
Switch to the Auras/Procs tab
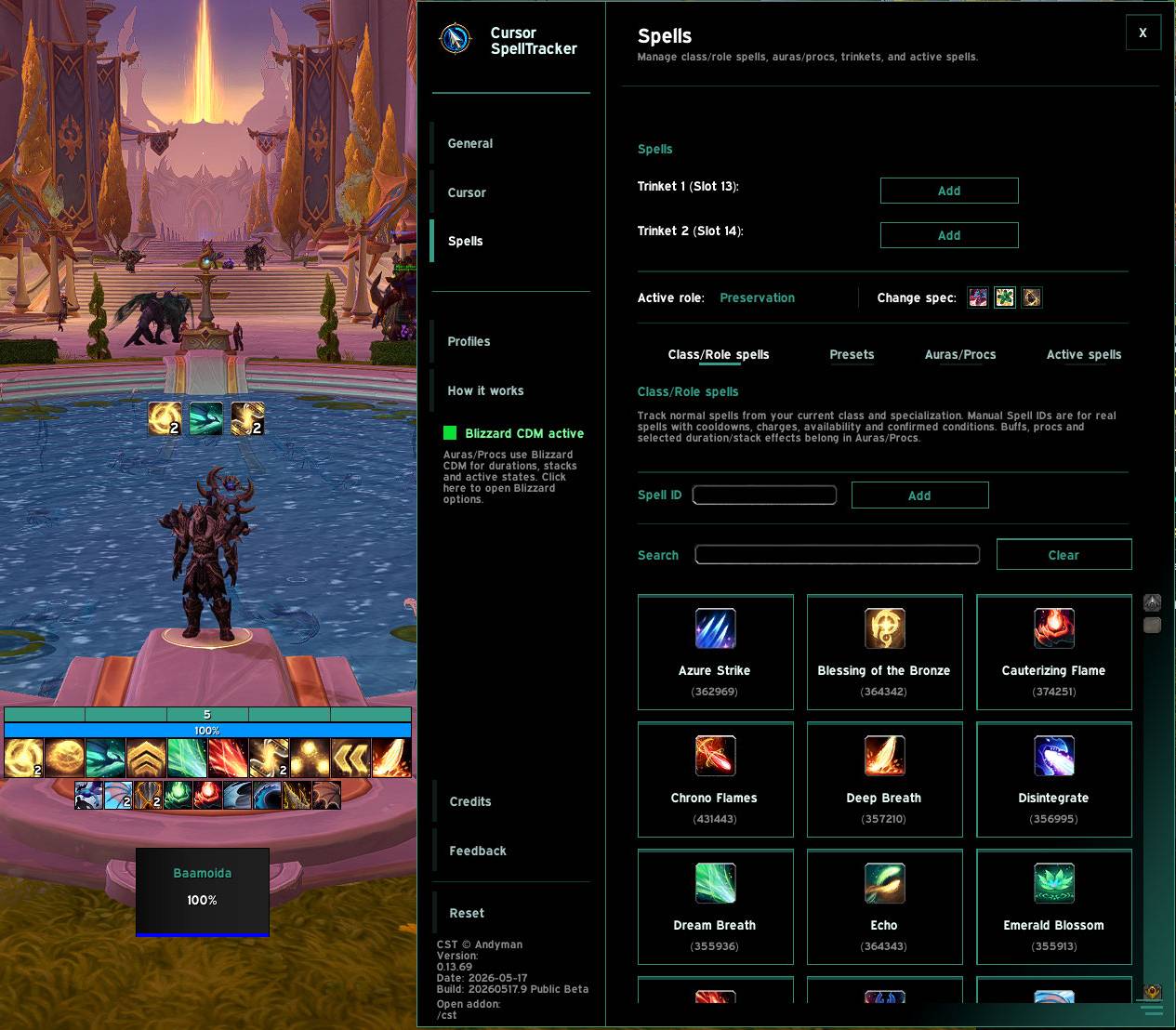(x=960, y=355)
